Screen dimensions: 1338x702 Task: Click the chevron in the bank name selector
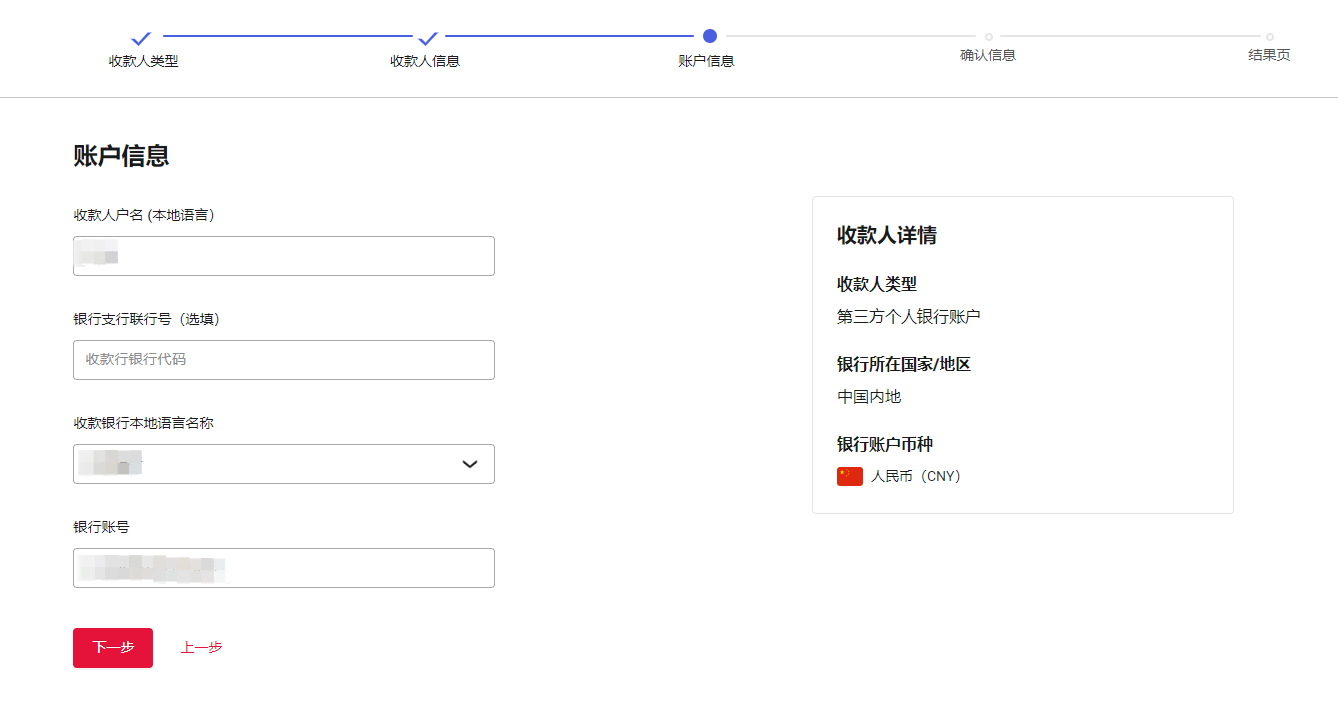coord(468,463)
